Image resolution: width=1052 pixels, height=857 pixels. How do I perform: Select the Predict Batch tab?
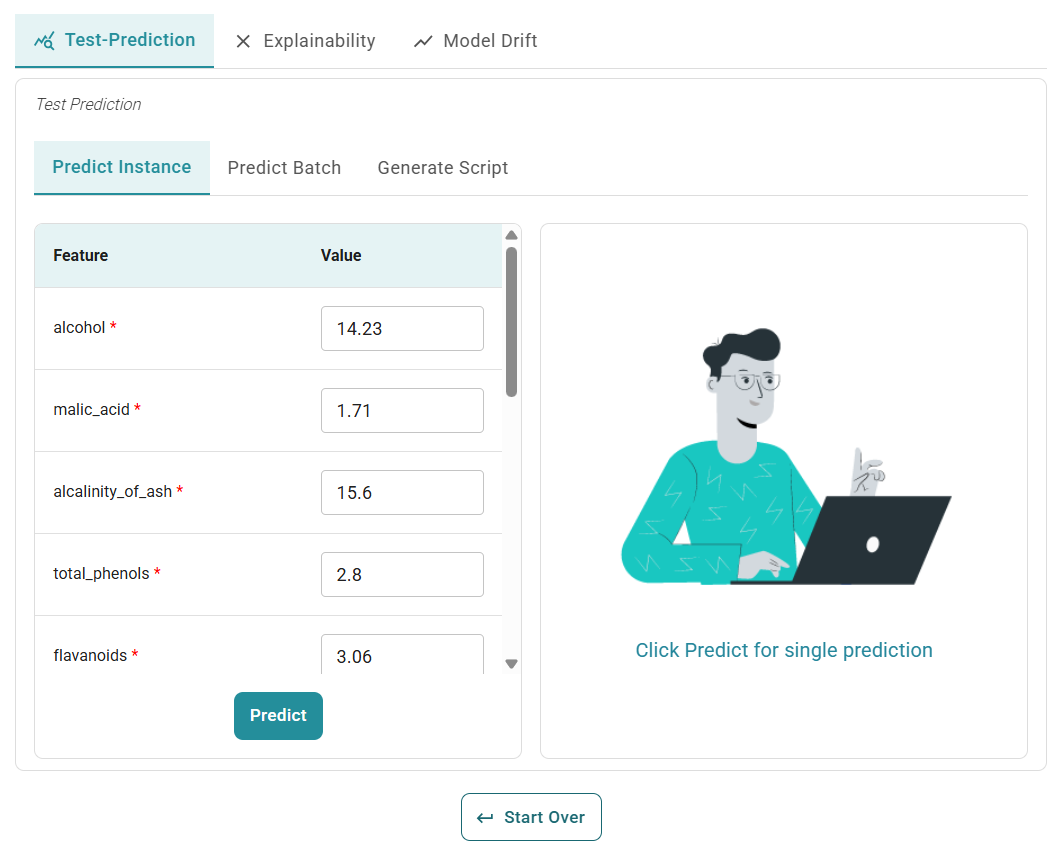[x=284, y=167]
